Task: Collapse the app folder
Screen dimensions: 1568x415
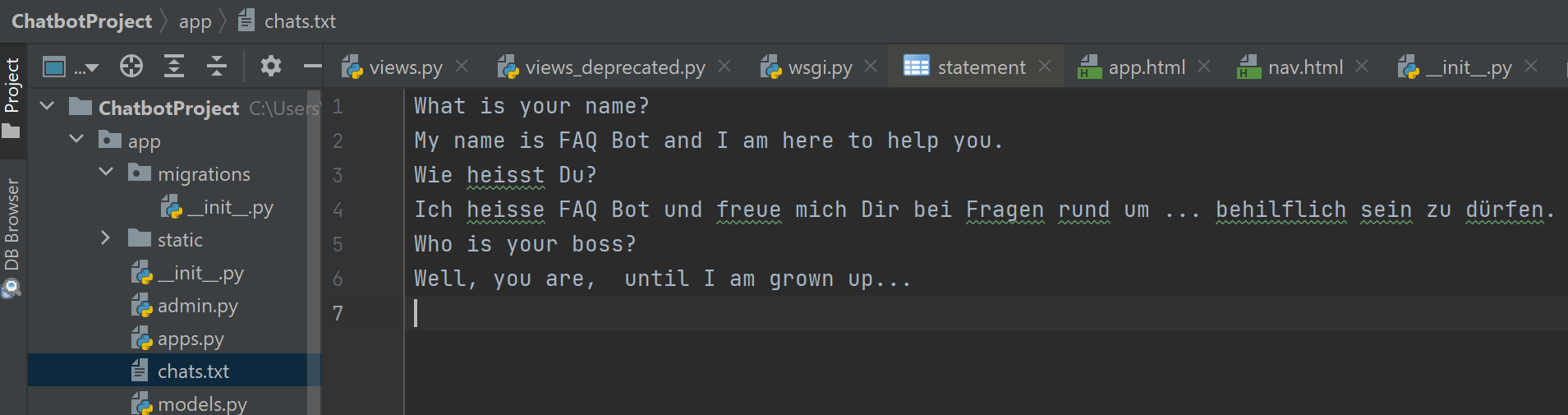Action: point(76,140)
